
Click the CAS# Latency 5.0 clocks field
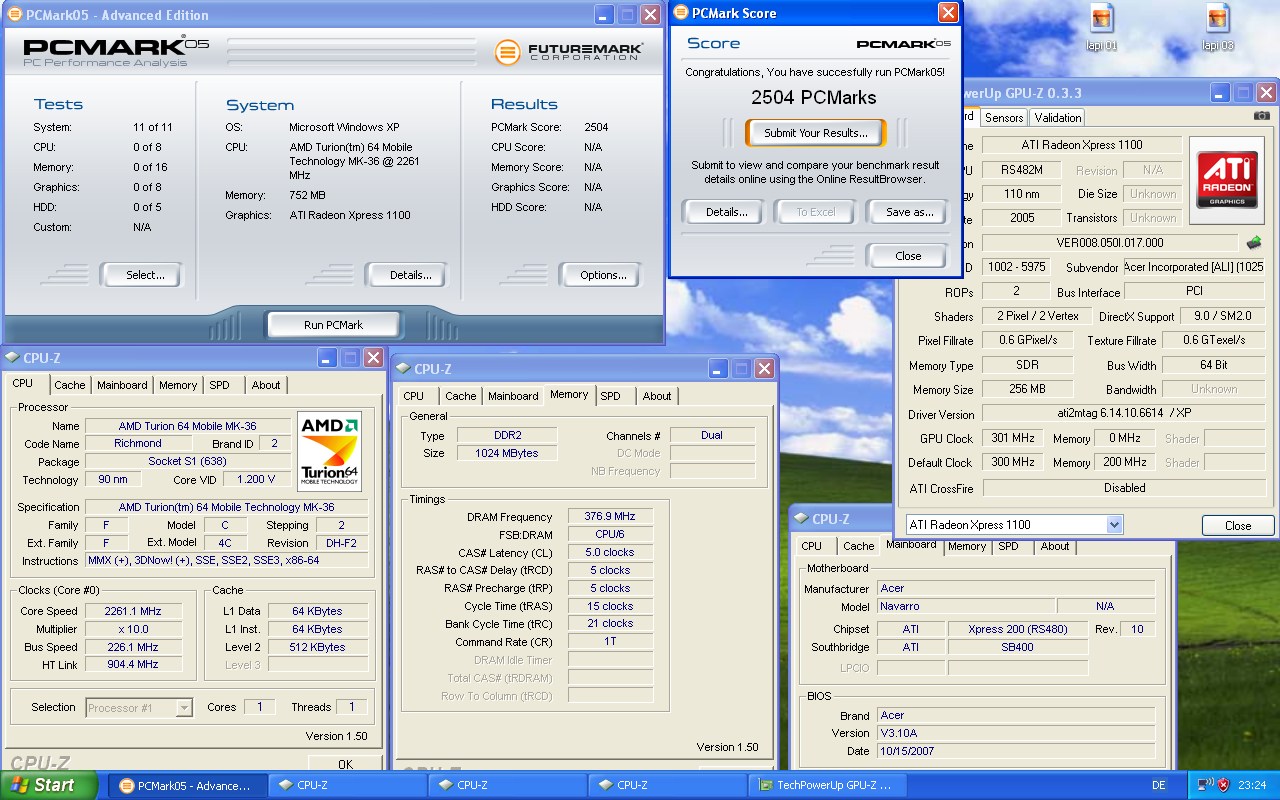coord(610,552)
